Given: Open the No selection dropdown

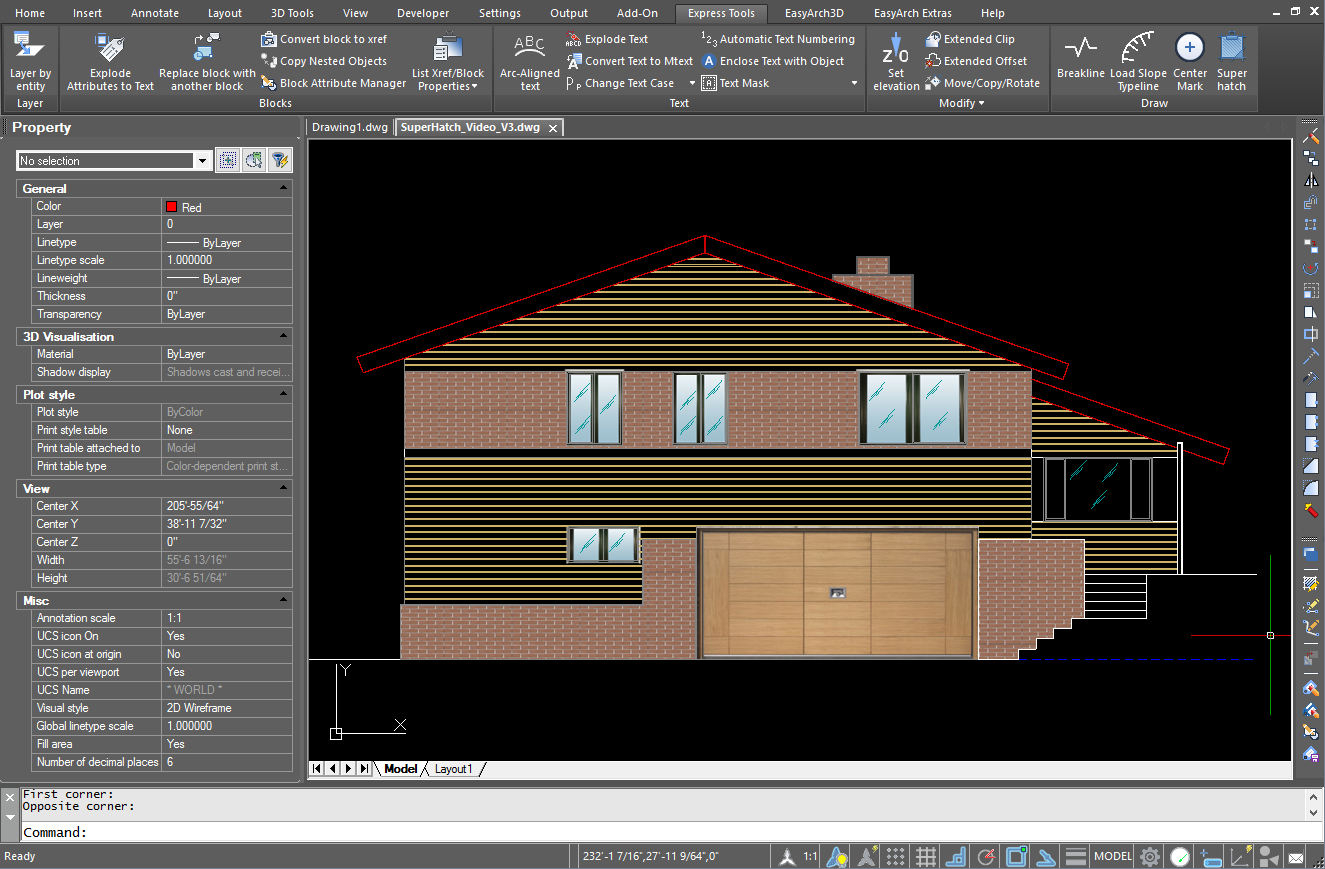Looking at the screenshot, I should (x=203, y=161).
